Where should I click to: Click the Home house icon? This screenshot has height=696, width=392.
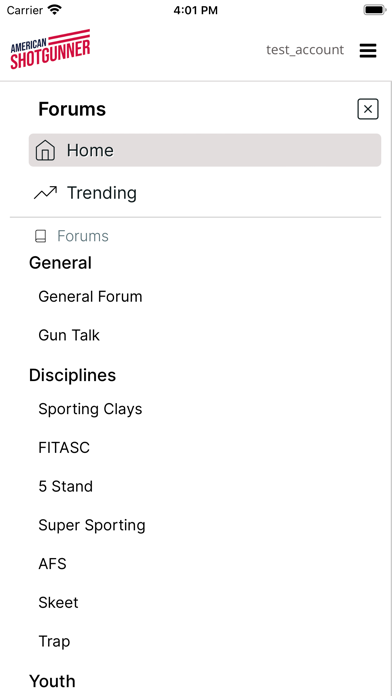[45, 150]
